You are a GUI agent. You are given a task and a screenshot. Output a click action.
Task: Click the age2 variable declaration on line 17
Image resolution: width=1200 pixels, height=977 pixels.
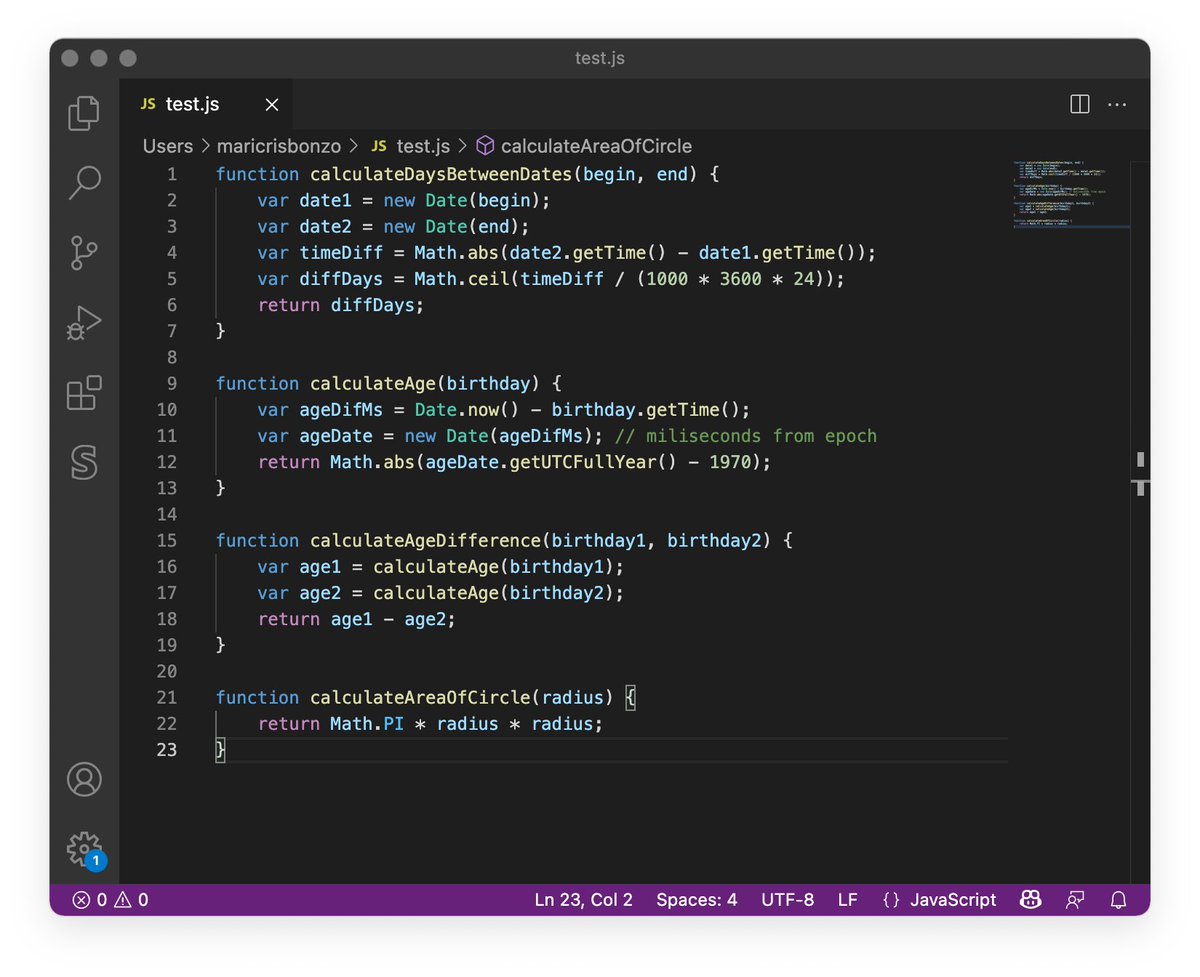(320, 593)
